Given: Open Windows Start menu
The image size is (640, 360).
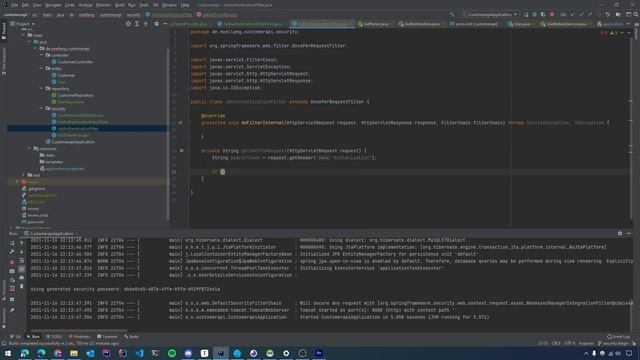Looking at the screenshot, I should click(x=8, y=353).
